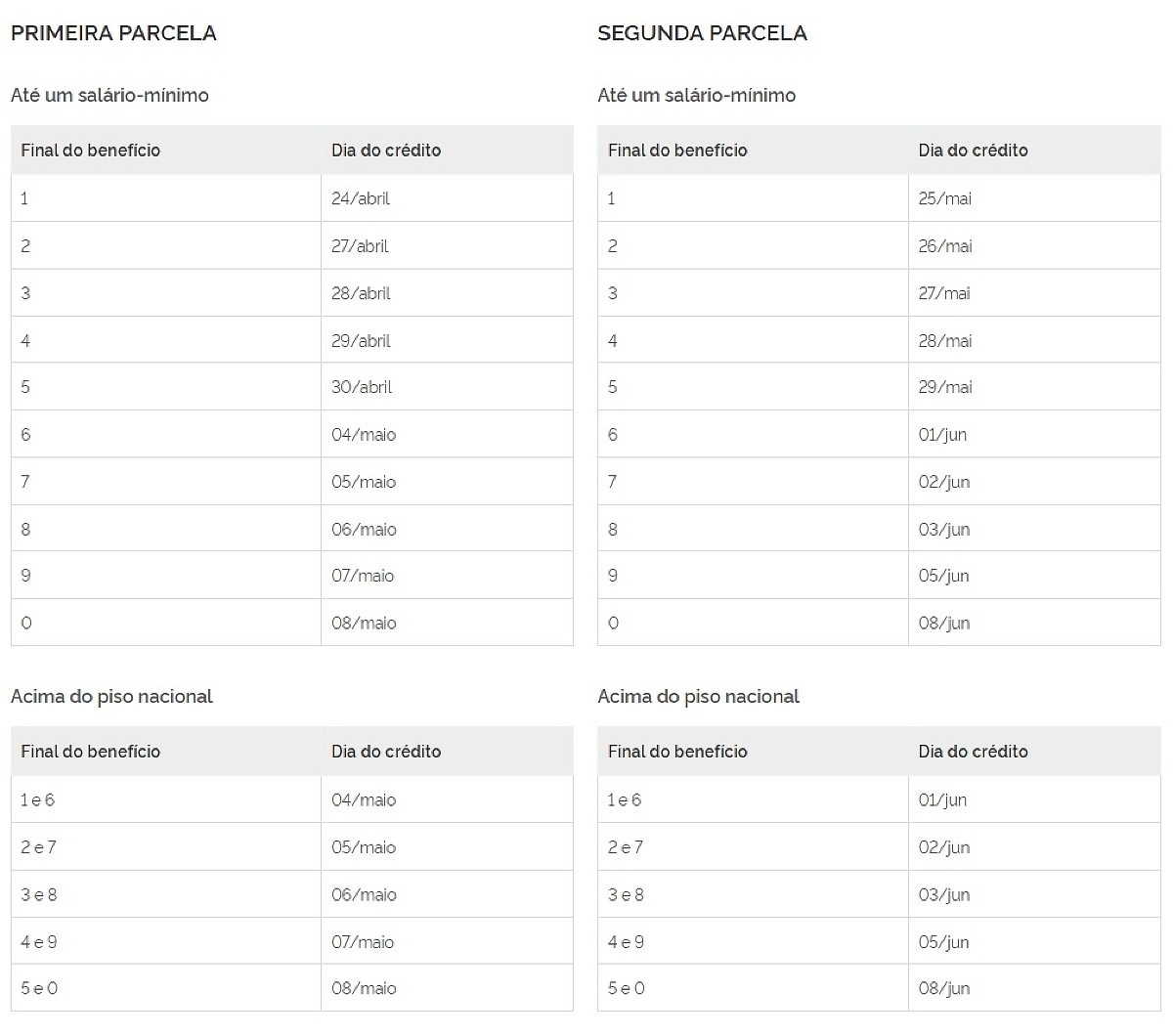Click "Até um salário-mínimo" under Primeira Parcela

[109, 95]
